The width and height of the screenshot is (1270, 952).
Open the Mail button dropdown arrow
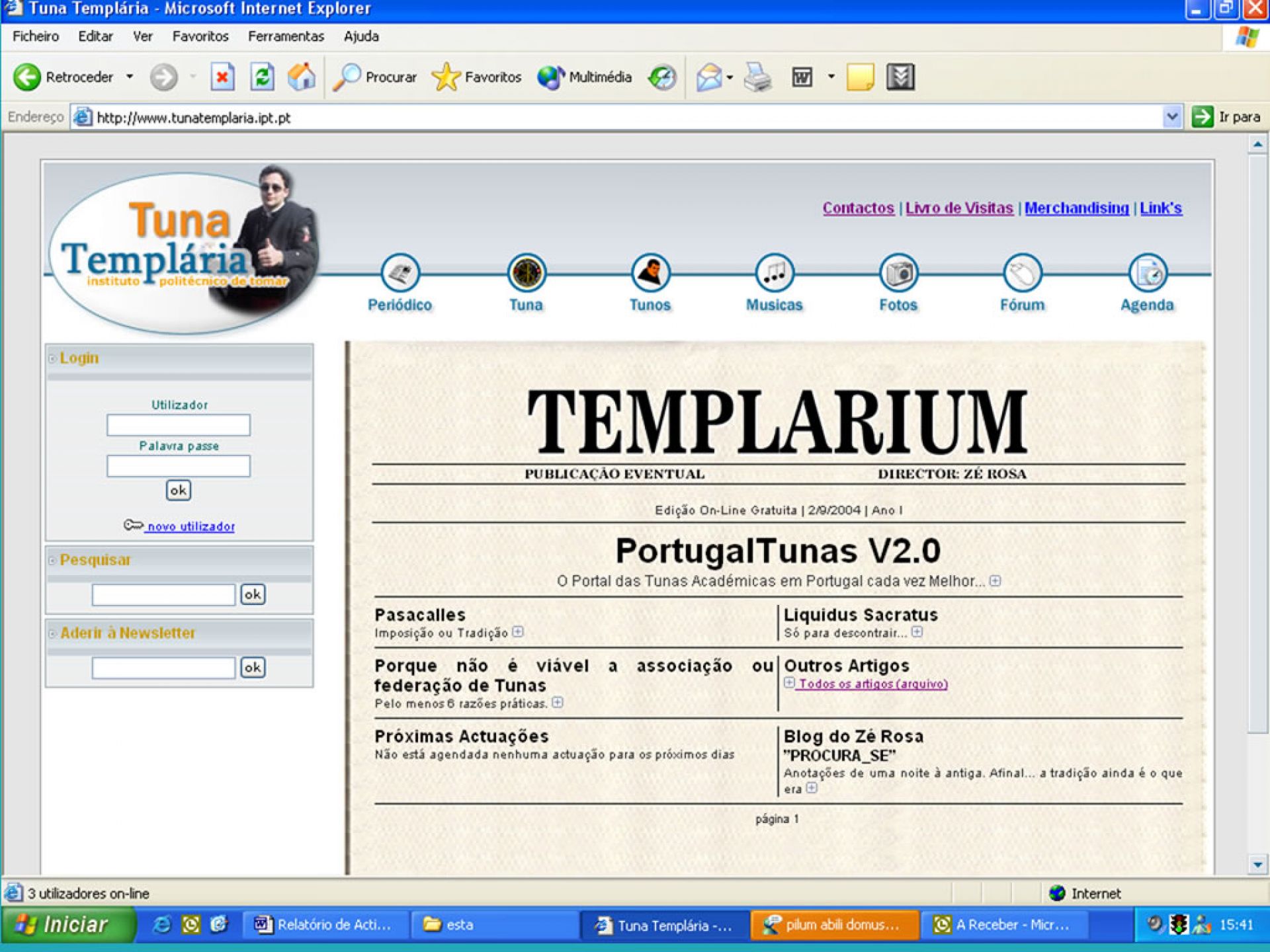(x=730, y=77)
